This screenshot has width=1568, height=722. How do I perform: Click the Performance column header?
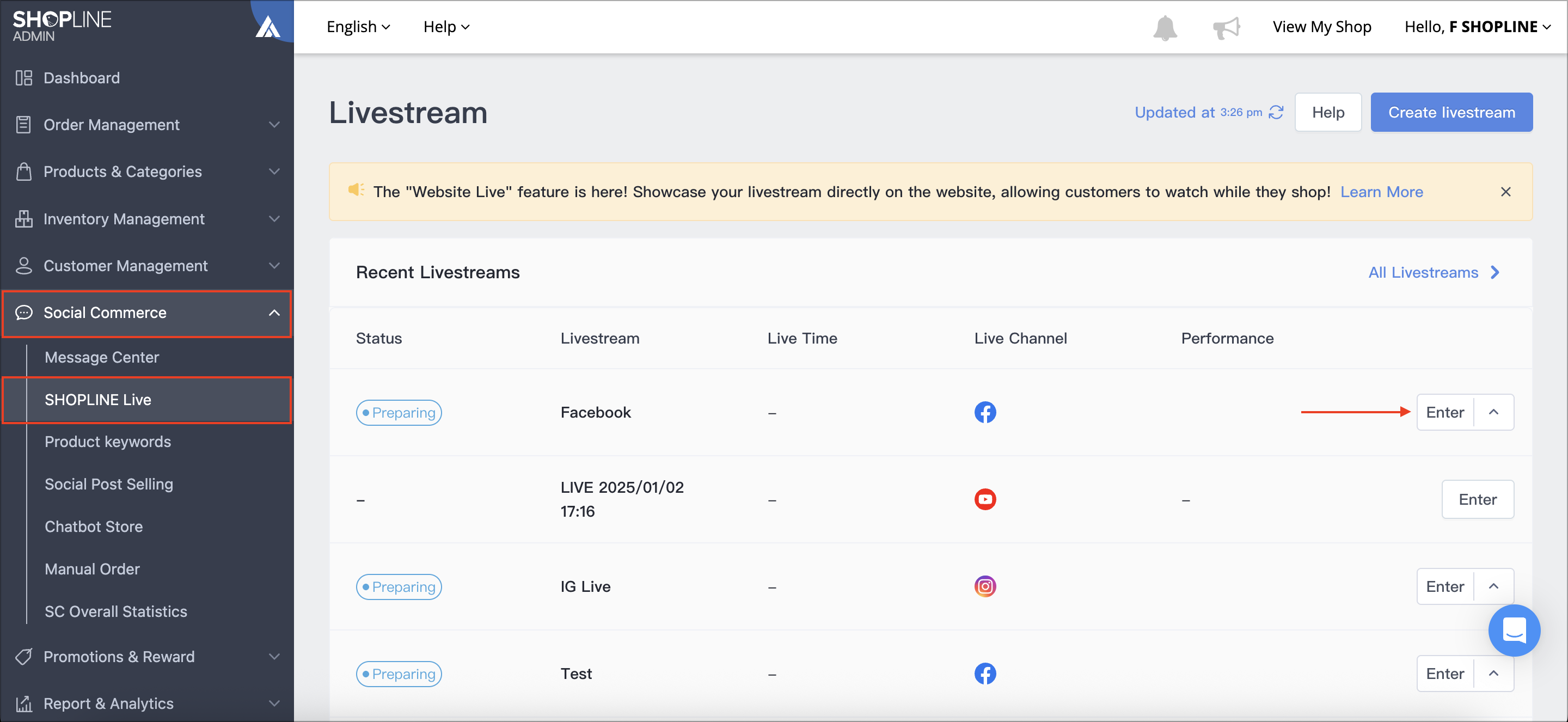pyautogui.click(x=1227, y=339)
